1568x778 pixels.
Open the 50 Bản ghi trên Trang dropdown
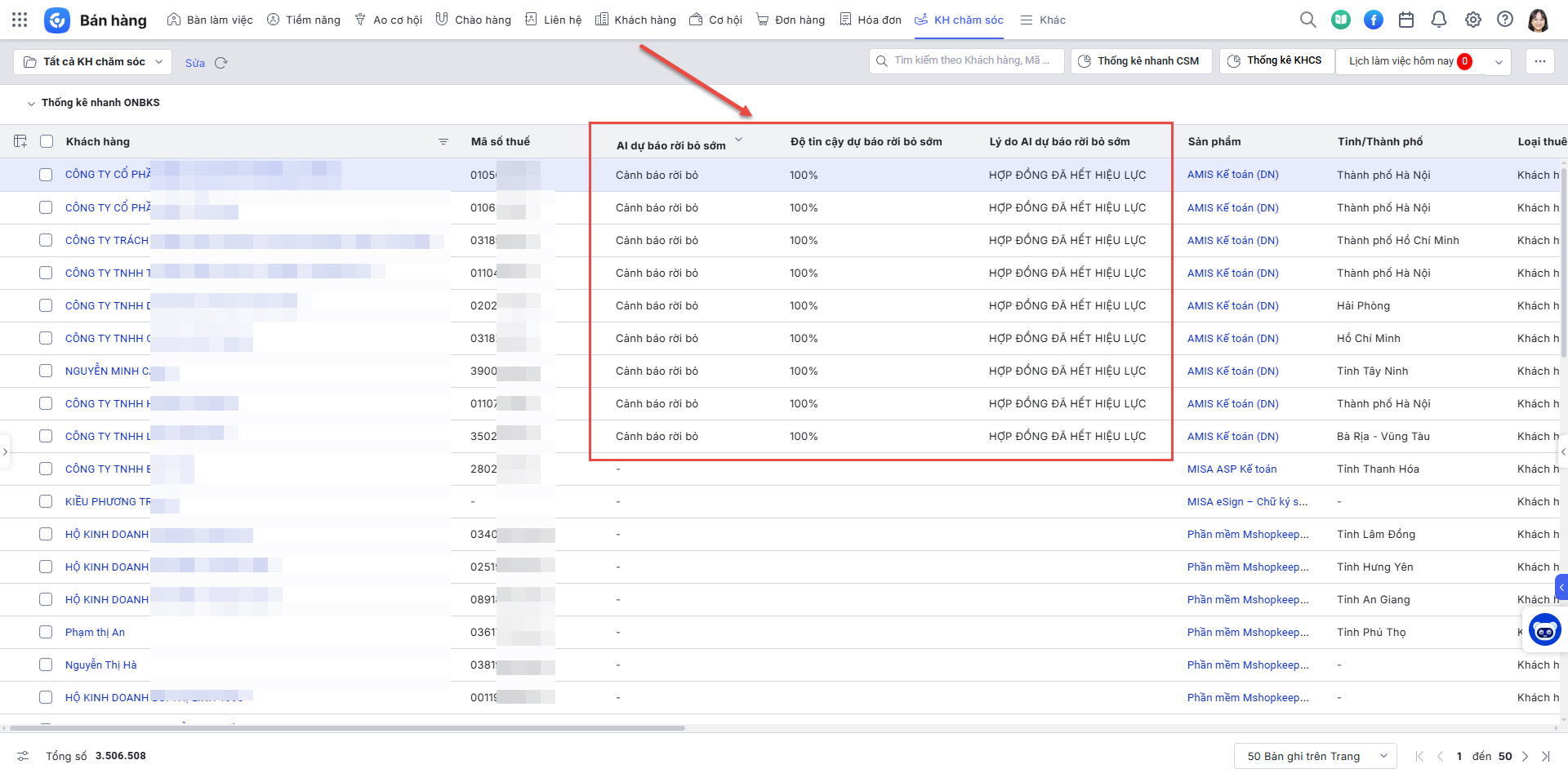click(x=1315, y=756)
